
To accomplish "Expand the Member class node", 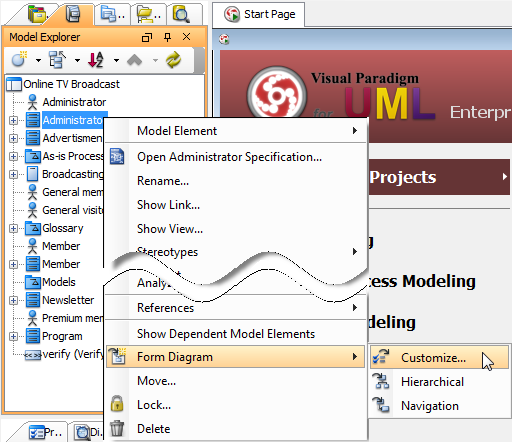I will [x=13, y=264].
